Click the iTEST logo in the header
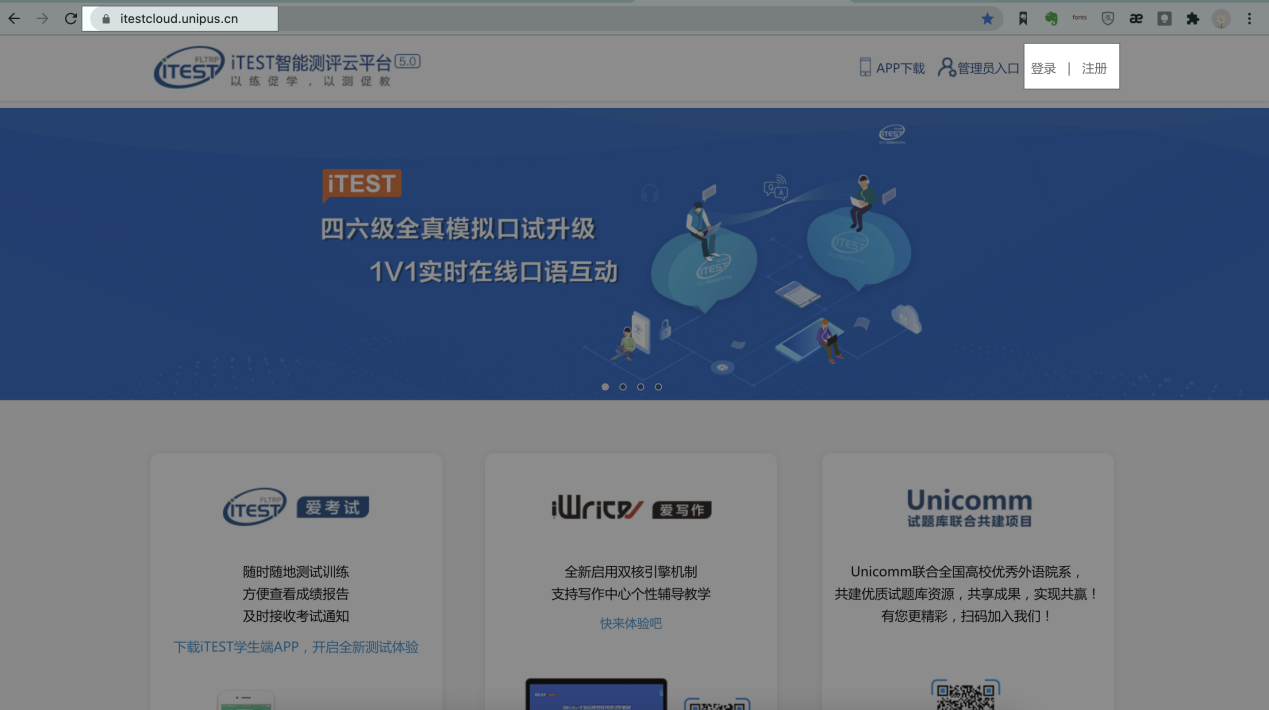This screenshot has width=1269, height=710. (x=189, y=68)
